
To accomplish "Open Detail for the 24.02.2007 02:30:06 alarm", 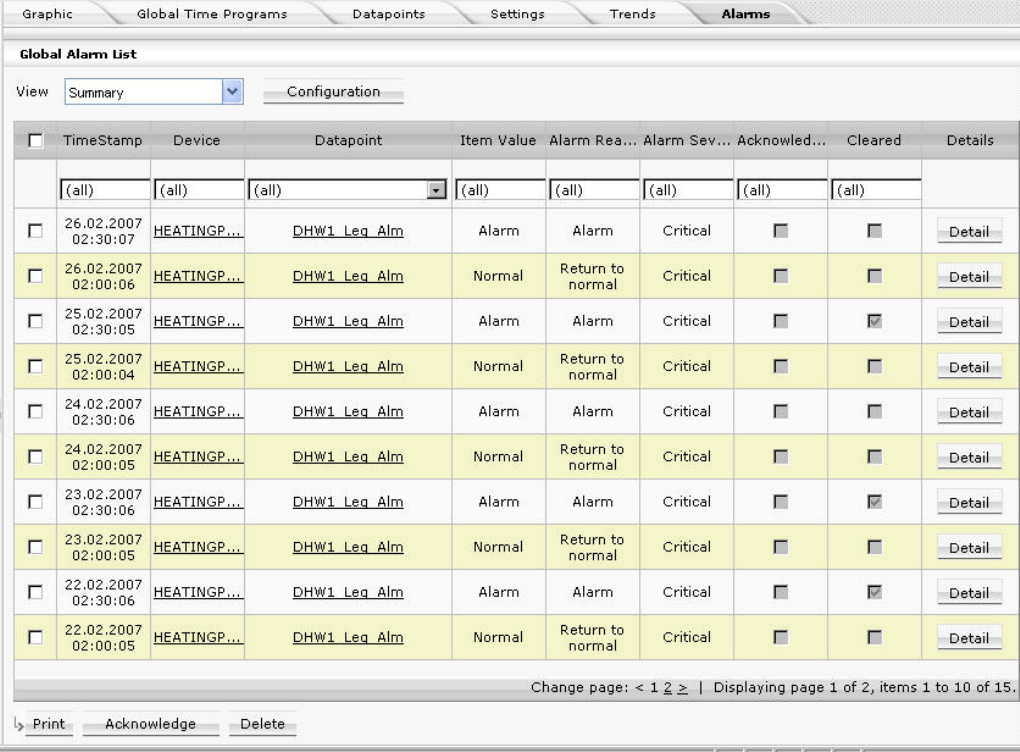I will [968, 412].
